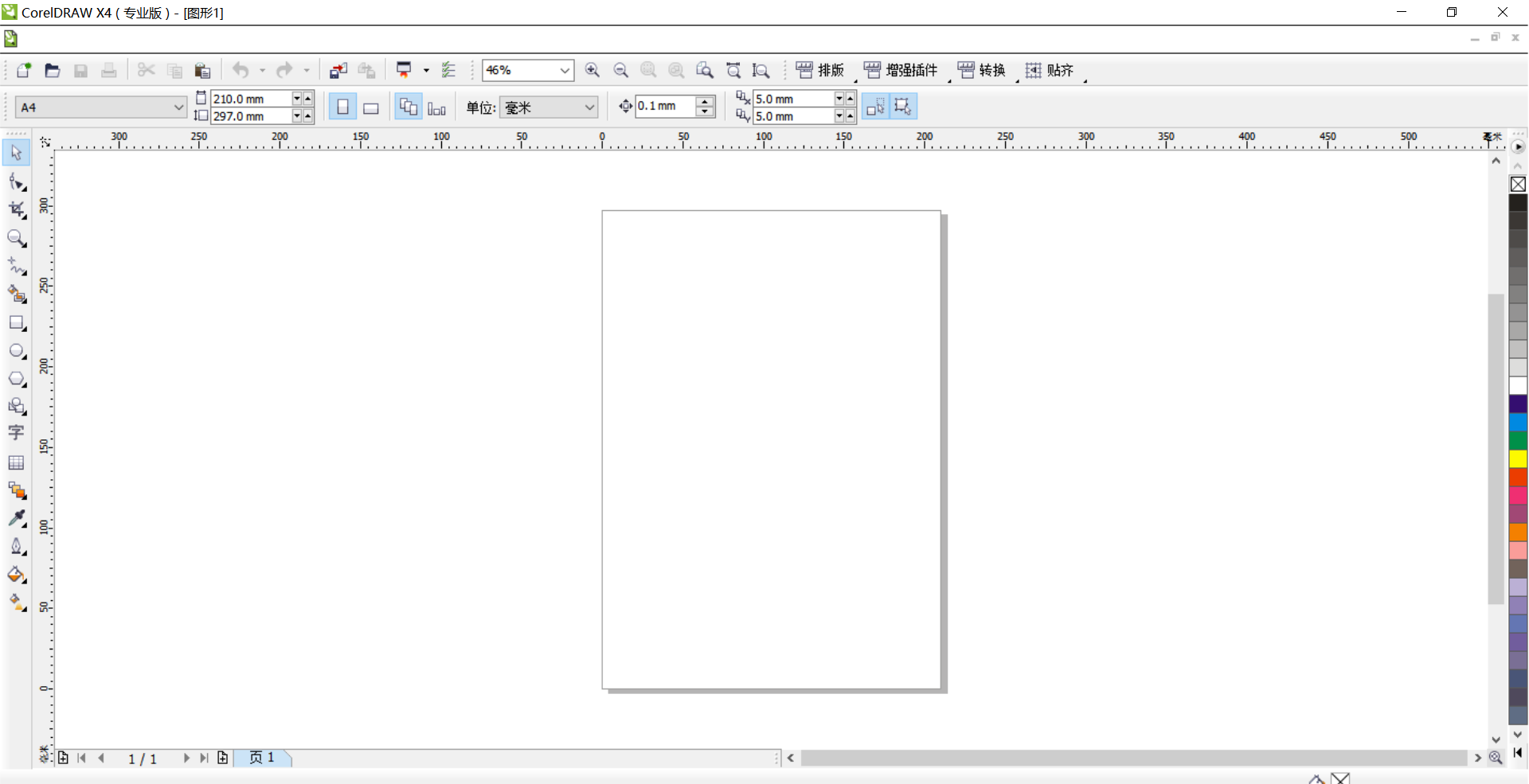Select the Shape edit tool
Screen dimensions: 1529x784
pos(17,182)
